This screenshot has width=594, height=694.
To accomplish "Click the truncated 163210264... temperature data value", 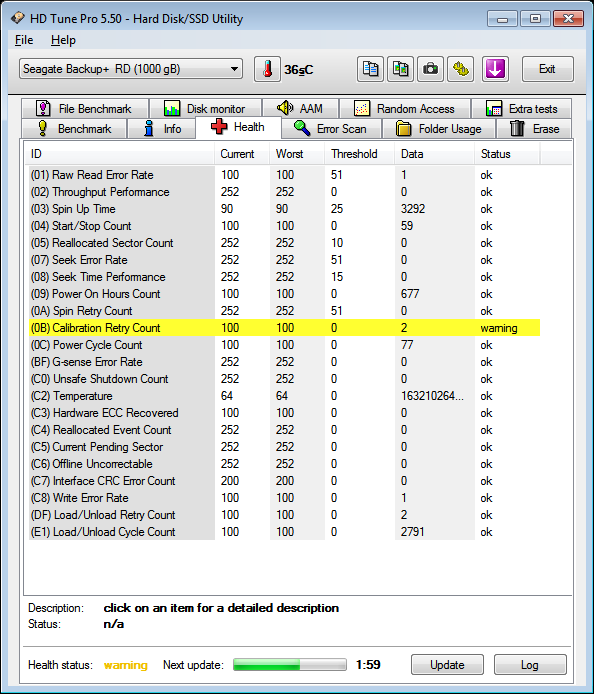I will coord(432,396).
